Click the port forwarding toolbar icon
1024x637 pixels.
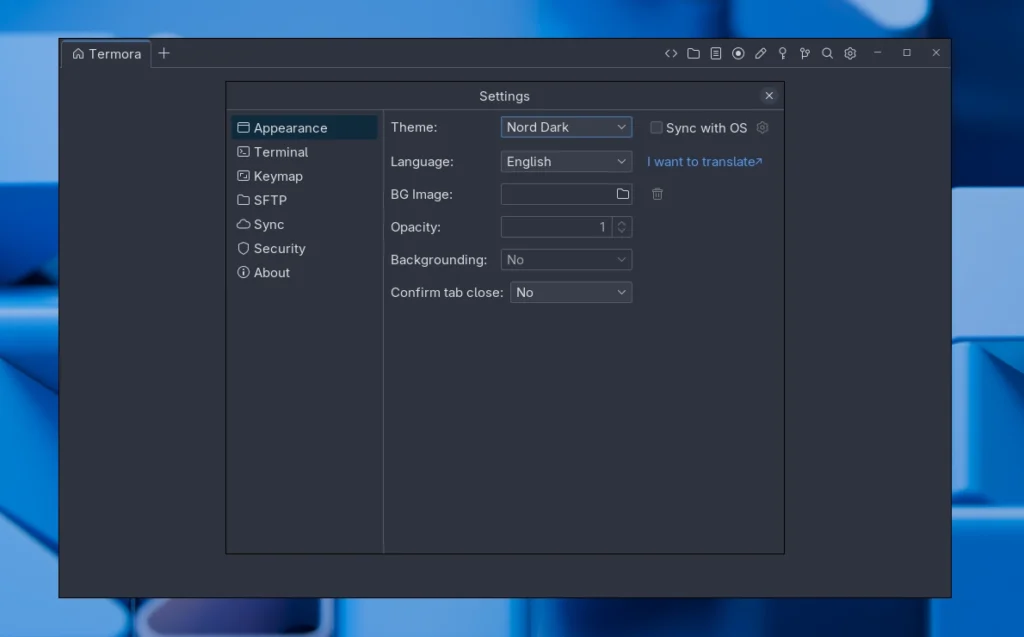(x=805, y=53)
